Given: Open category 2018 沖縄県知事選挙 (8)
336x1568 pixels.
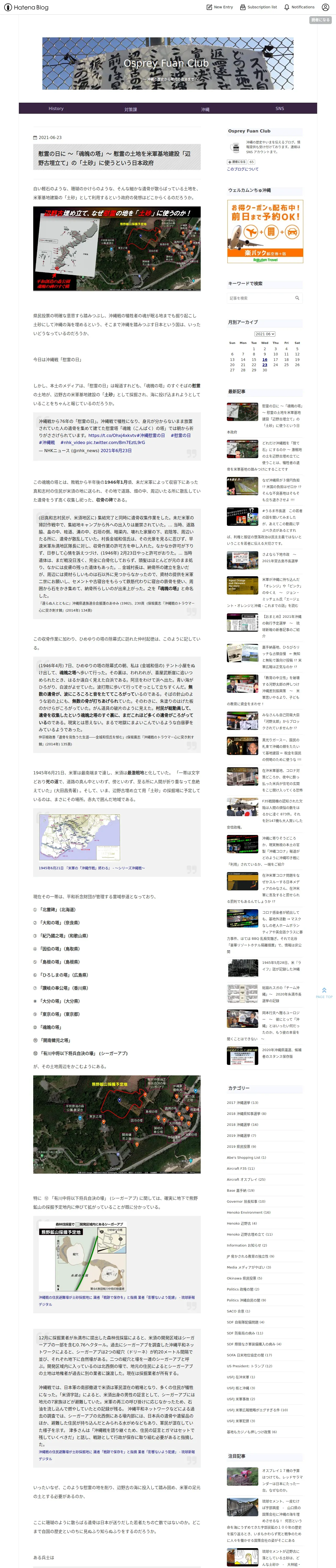Looking at the screenshot, I should tap(246, 1113).
